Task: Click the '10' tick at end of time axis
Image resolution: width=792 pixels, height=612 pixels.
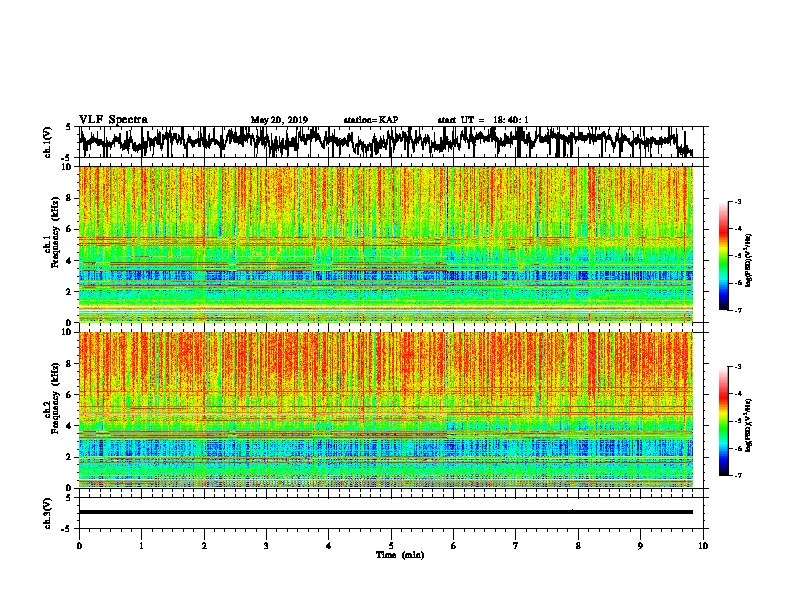Action: point(703,546)
